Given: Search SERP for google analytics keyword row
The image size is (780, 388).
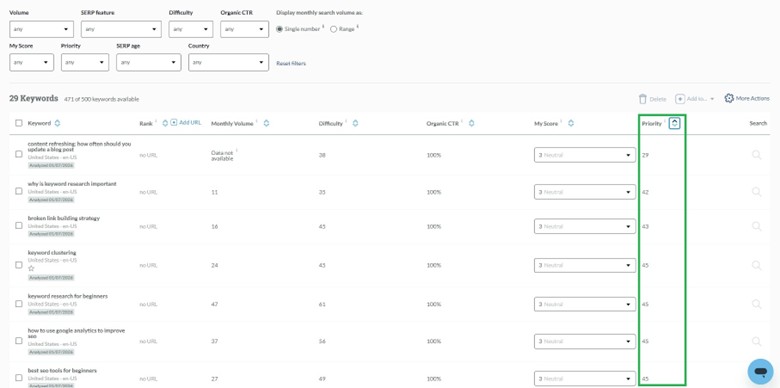Looking at the screenshot, I should pyautogui.click(x=756, y=341).
